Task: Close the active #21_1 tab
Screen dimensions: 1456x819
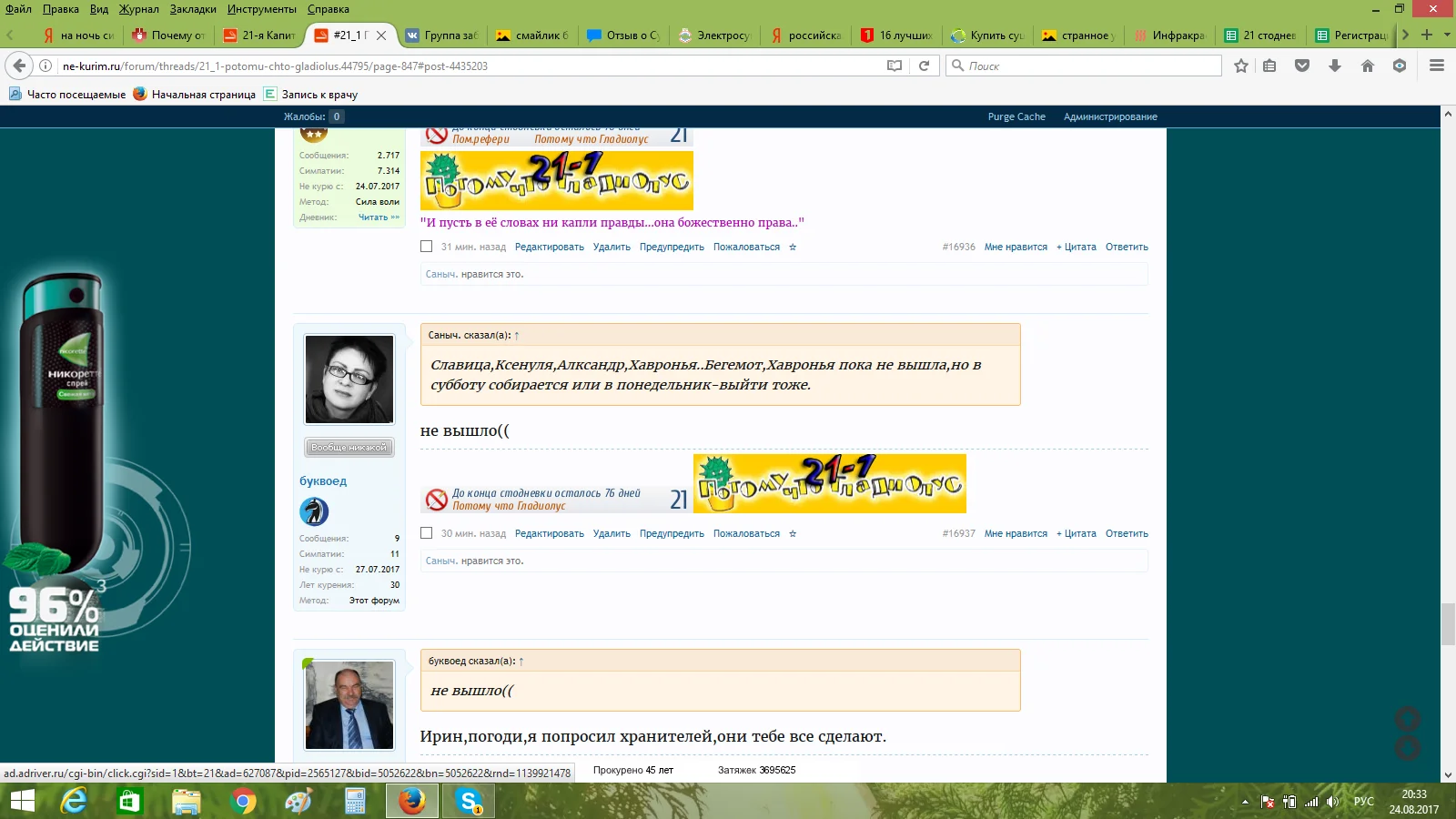Action: pos(381,35)
